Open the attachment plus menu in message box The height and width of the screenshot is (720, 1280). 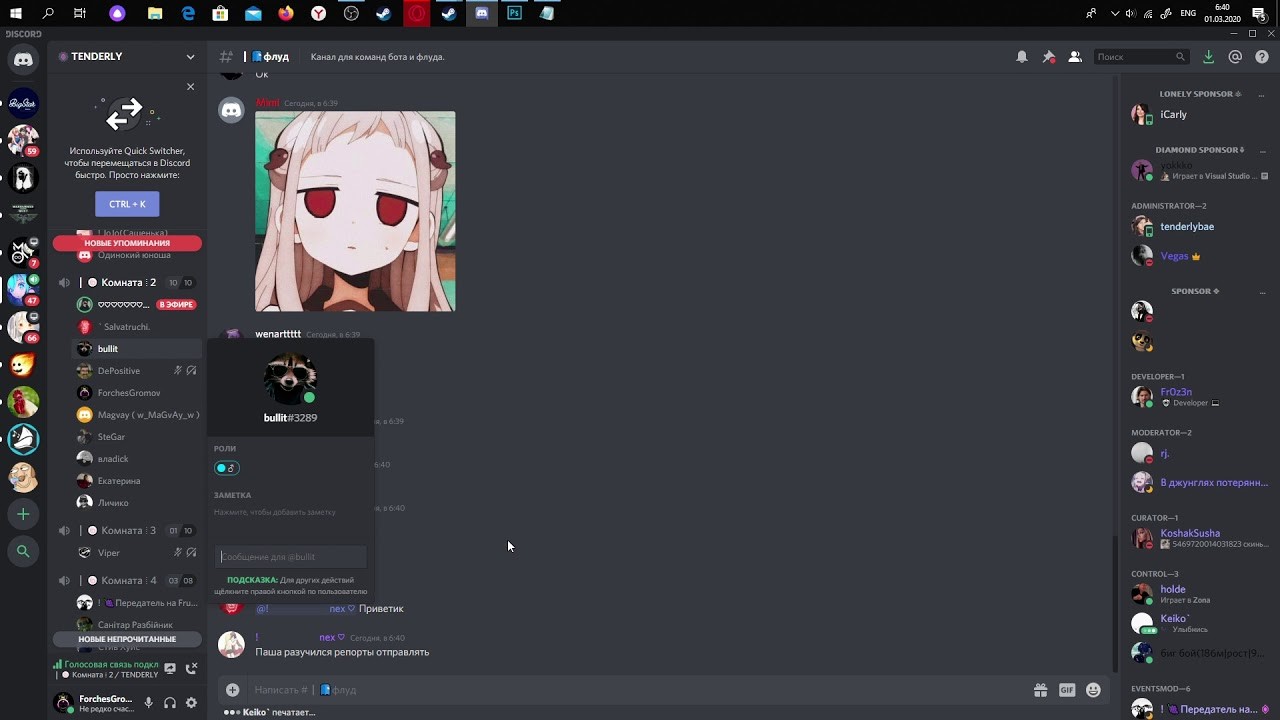(x=232, y=690)
